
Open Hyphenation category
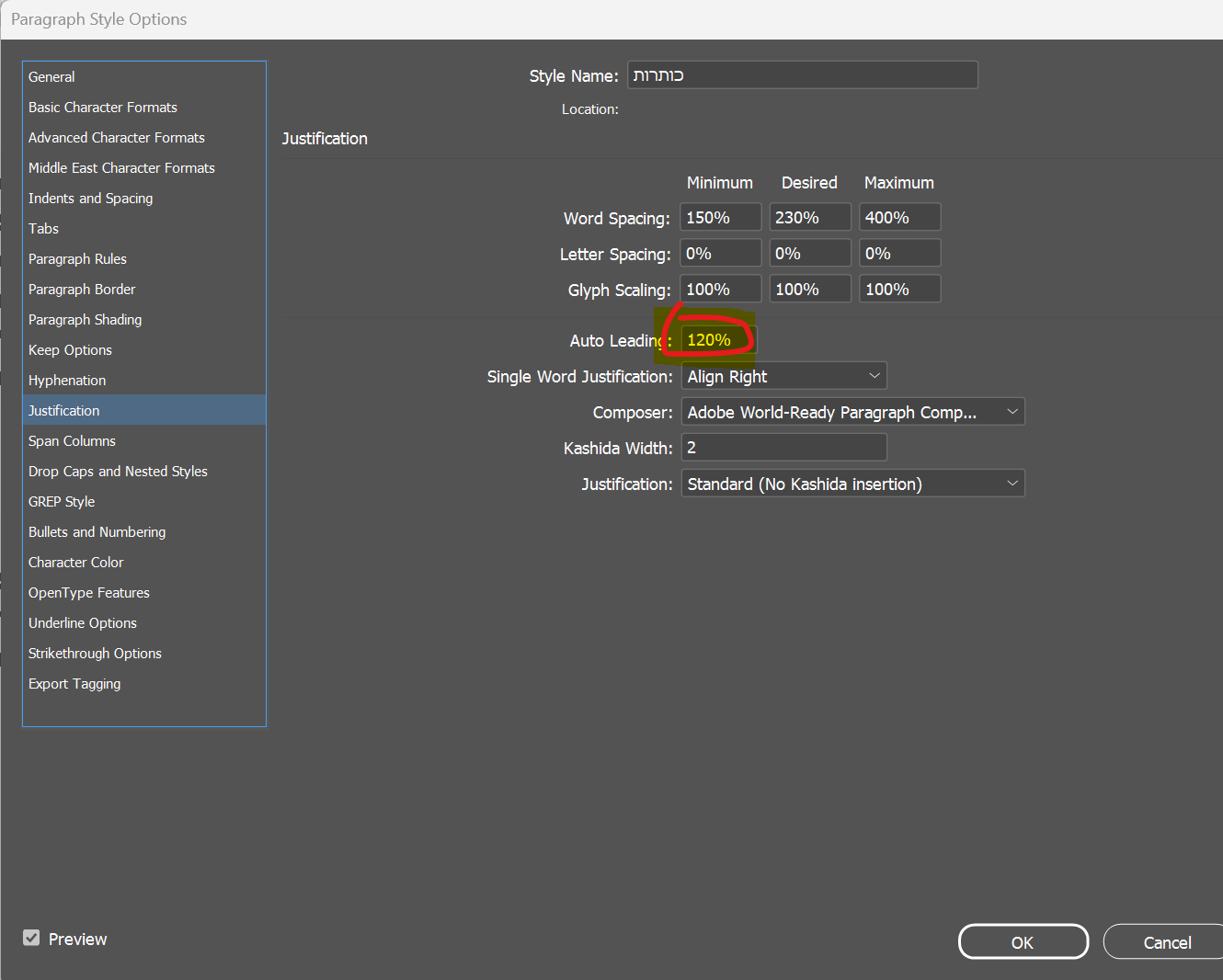(x=144, y=381)
